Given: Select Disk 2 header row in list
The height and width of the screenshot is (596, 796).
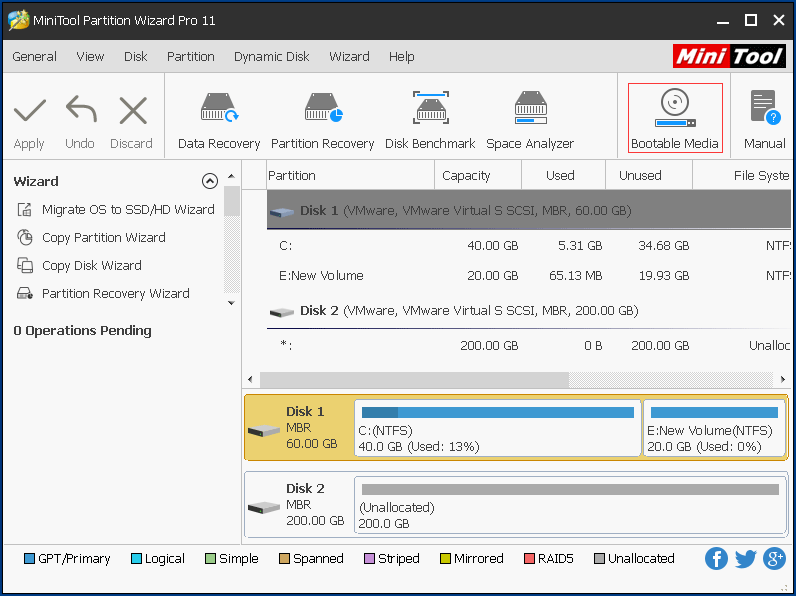Looking at the screenshot, I should 528,311.
